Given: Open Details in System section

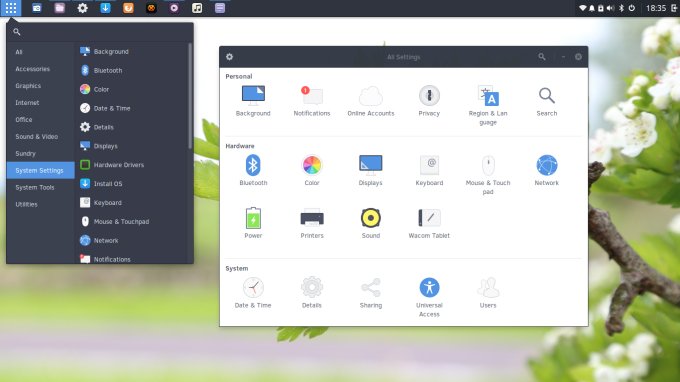Looking at the screenshot, I should point(312,293).
